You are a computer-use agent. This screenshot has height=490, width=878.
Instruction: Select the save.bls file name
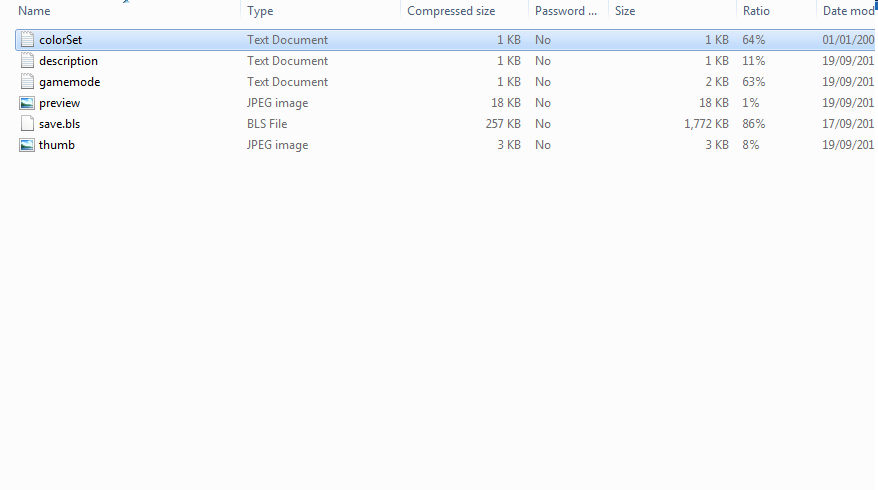pyautogui.click(x=59, y=124)
